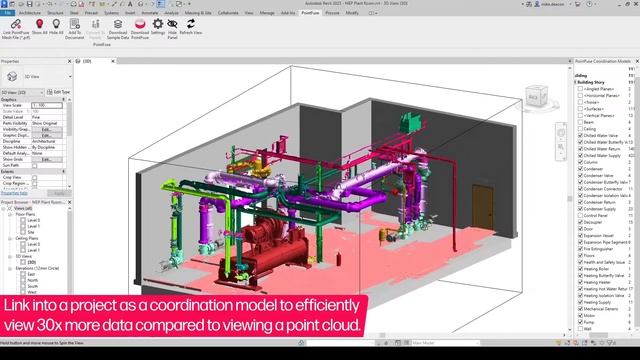Select the {3D} view in Project Browser
Screen dimensions: 640x360
31,262
